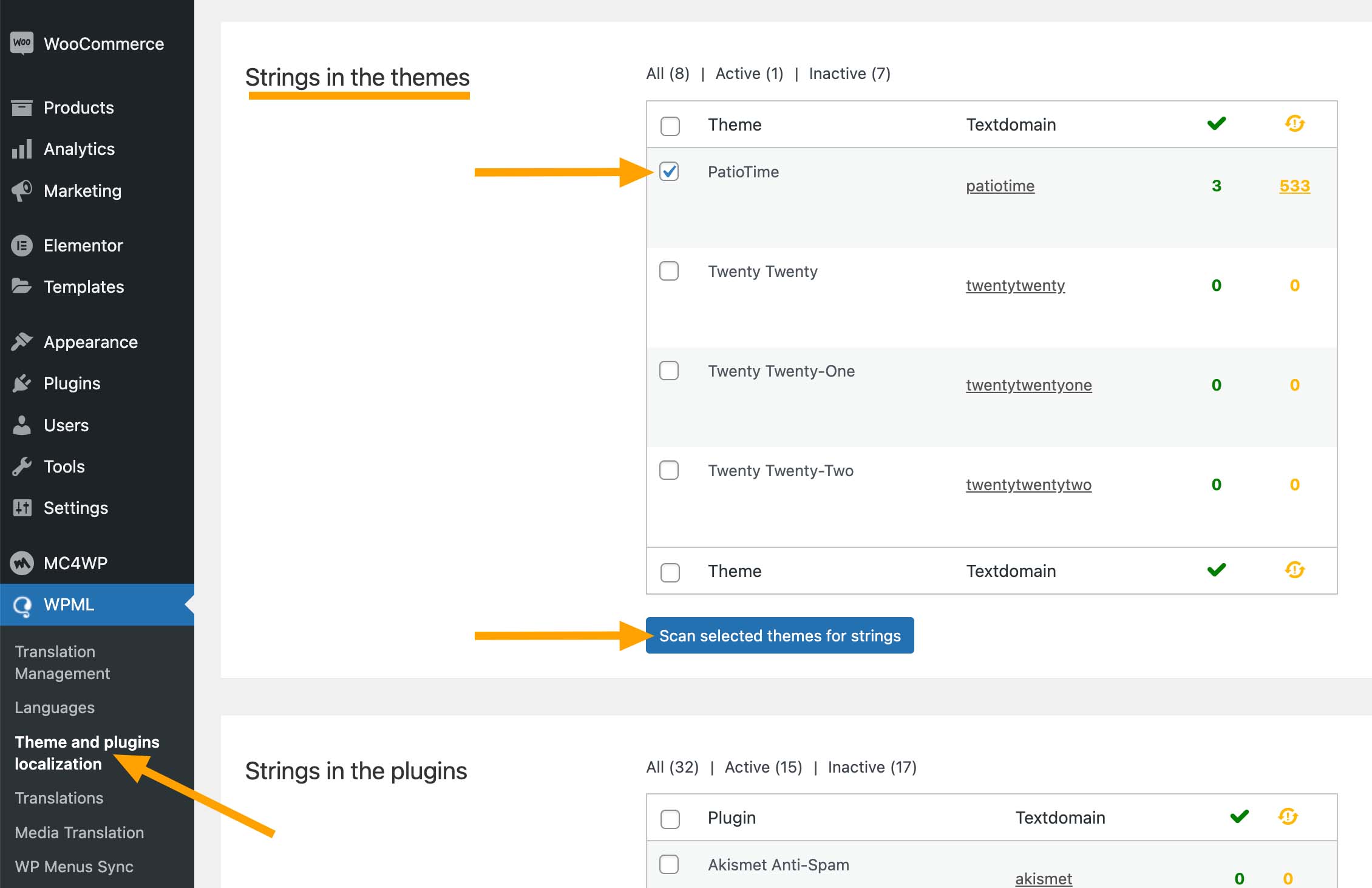Check the Twenty Twenty-One theme checkbox
Image resolution: width=1372 pixels, height=888 pixels.
(x=669, y=371)
